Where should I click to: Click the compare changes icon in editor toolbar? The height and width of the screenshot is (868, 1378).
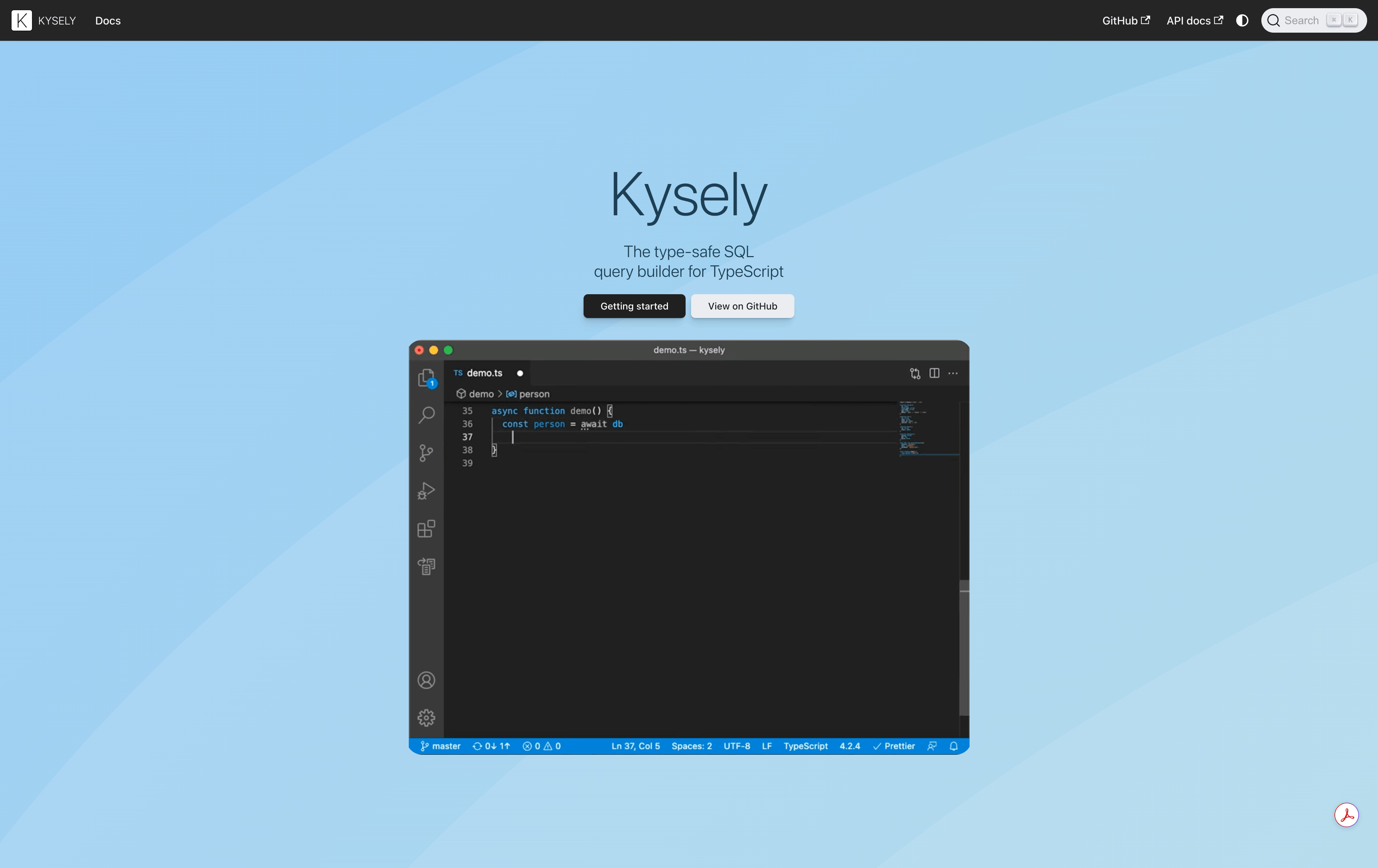click(915, 374)
